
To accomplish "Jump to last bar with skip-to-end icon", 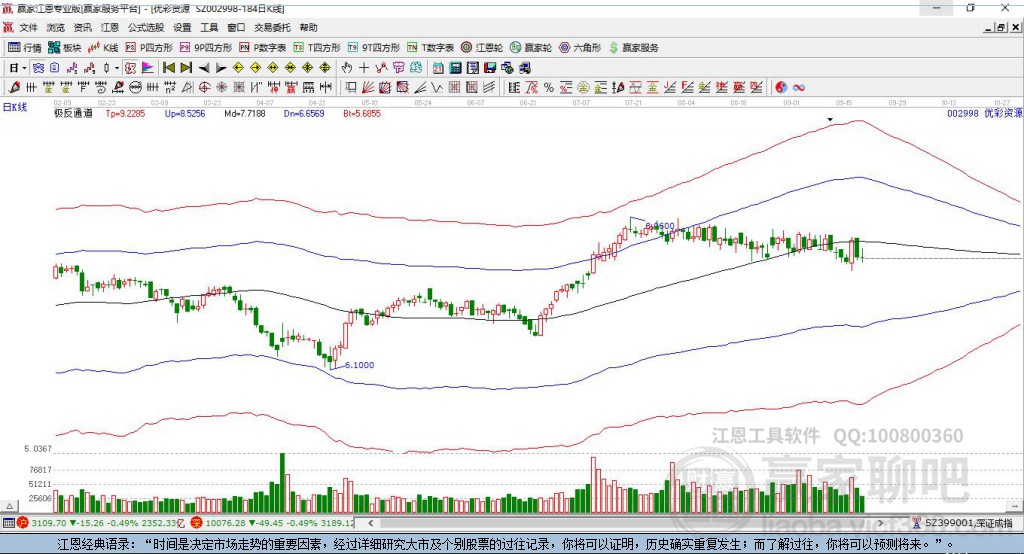I will (186, 67).
